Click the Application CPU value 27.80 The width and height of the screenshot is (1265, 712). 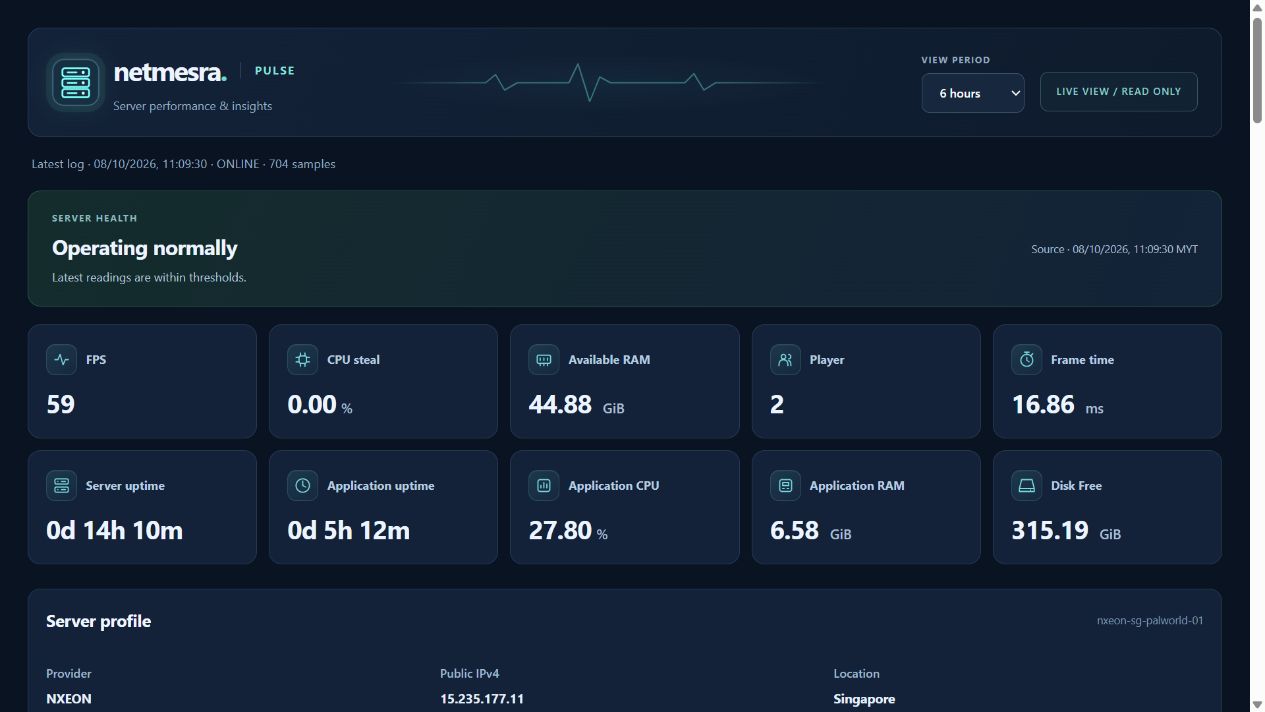pyautogui.click(x=560, y=530)
